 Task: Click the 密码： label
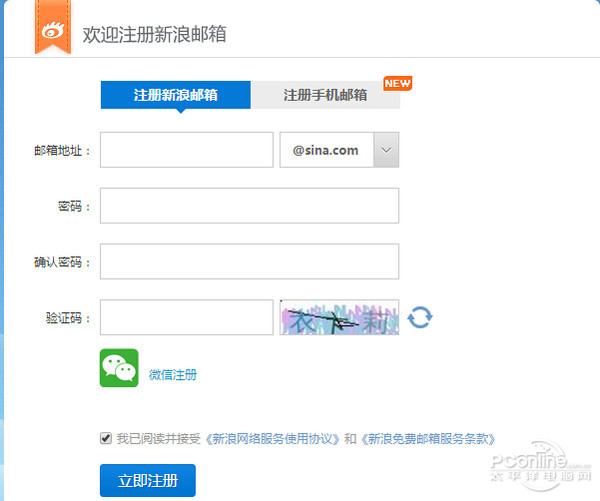[75, 207]
